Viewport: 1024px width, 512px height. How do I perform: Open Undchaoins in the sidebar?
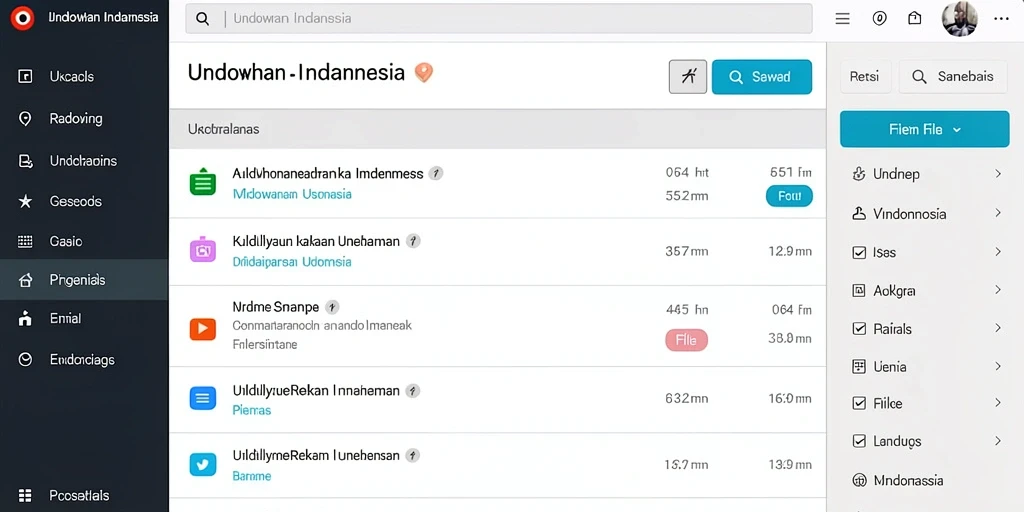[83, 161]
